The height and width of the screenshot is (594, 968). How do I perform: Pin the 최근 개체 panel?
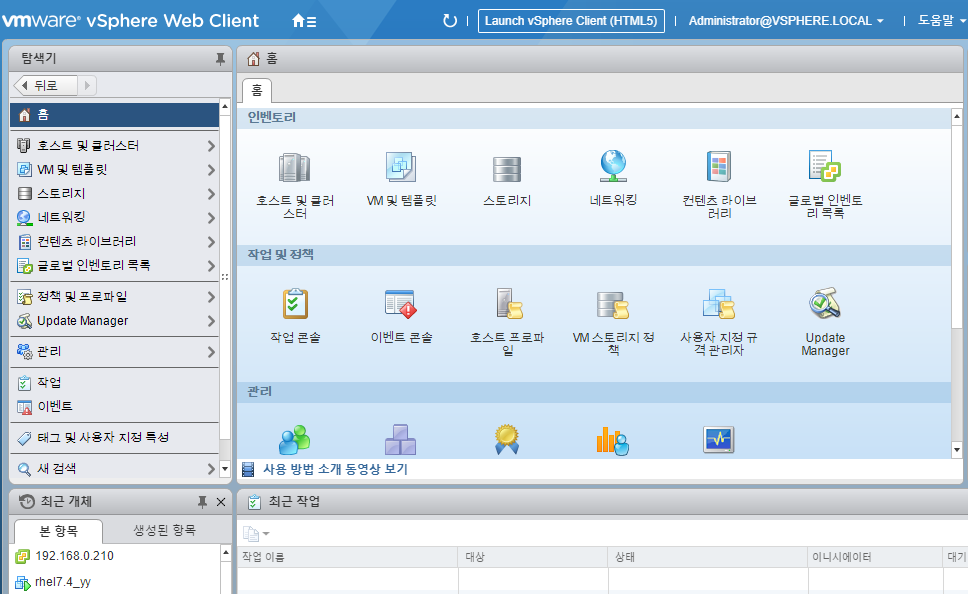coord(202,502)
